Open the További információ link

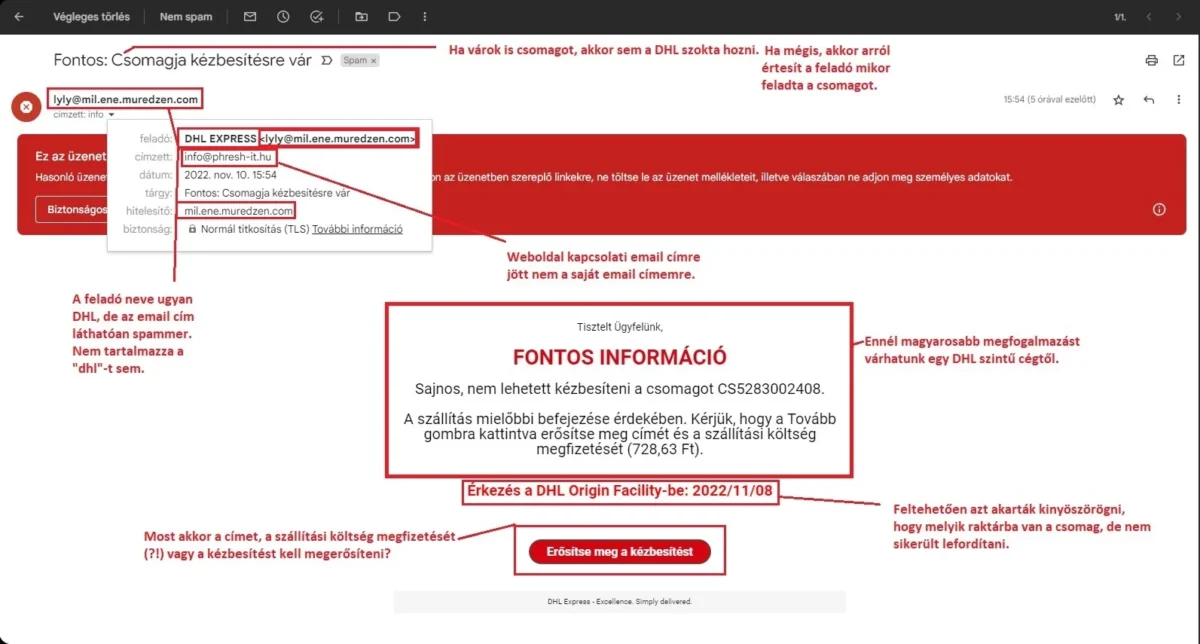click(x=357, y=229)
